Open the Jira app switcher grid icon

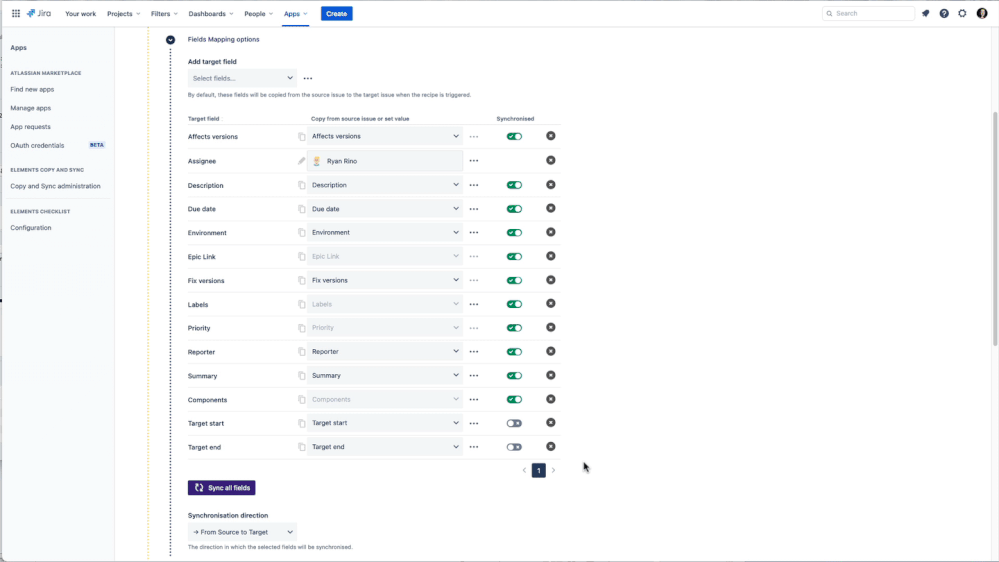[x=16, y=14]
